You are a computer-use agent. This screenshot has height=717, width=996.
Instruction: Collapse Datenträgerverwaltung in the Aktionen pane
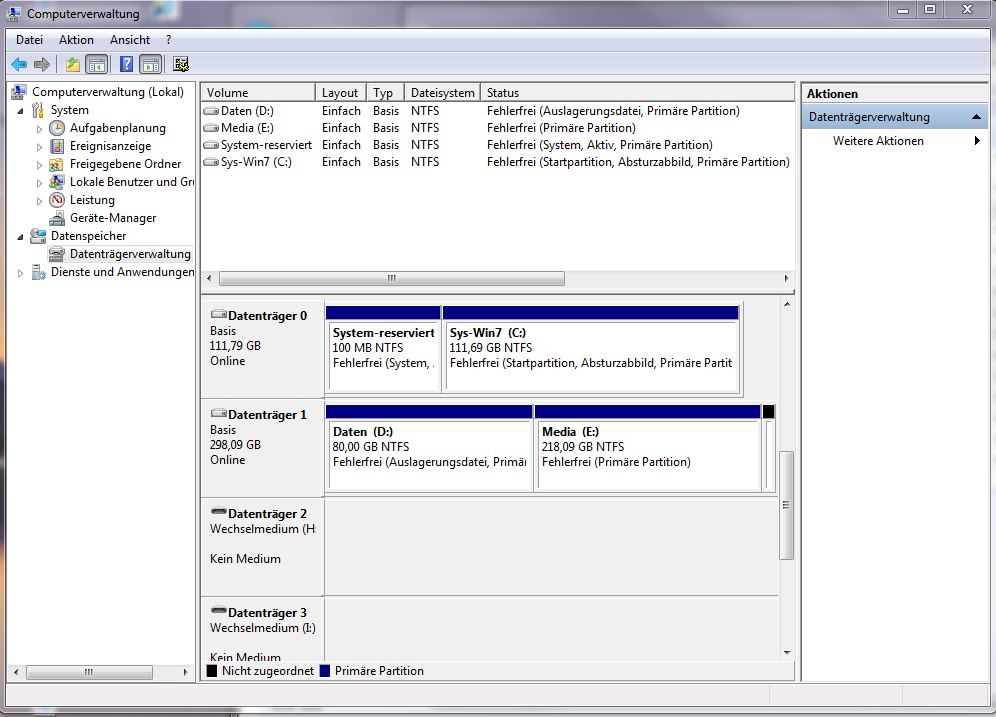977,115
